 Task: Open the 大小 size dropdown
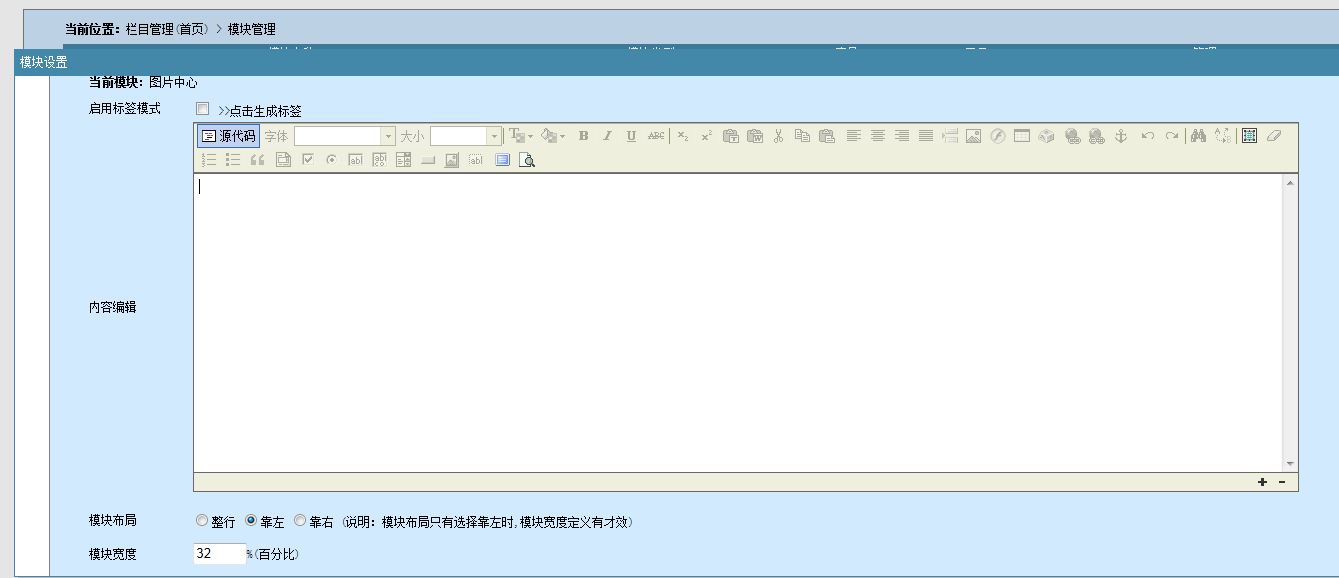point(465,136)
